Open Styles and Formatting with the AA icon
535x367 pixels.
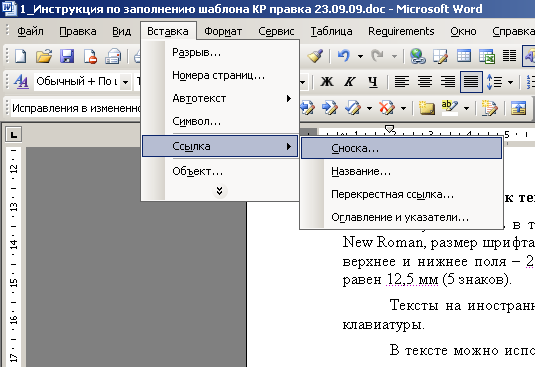pos(21,82)
